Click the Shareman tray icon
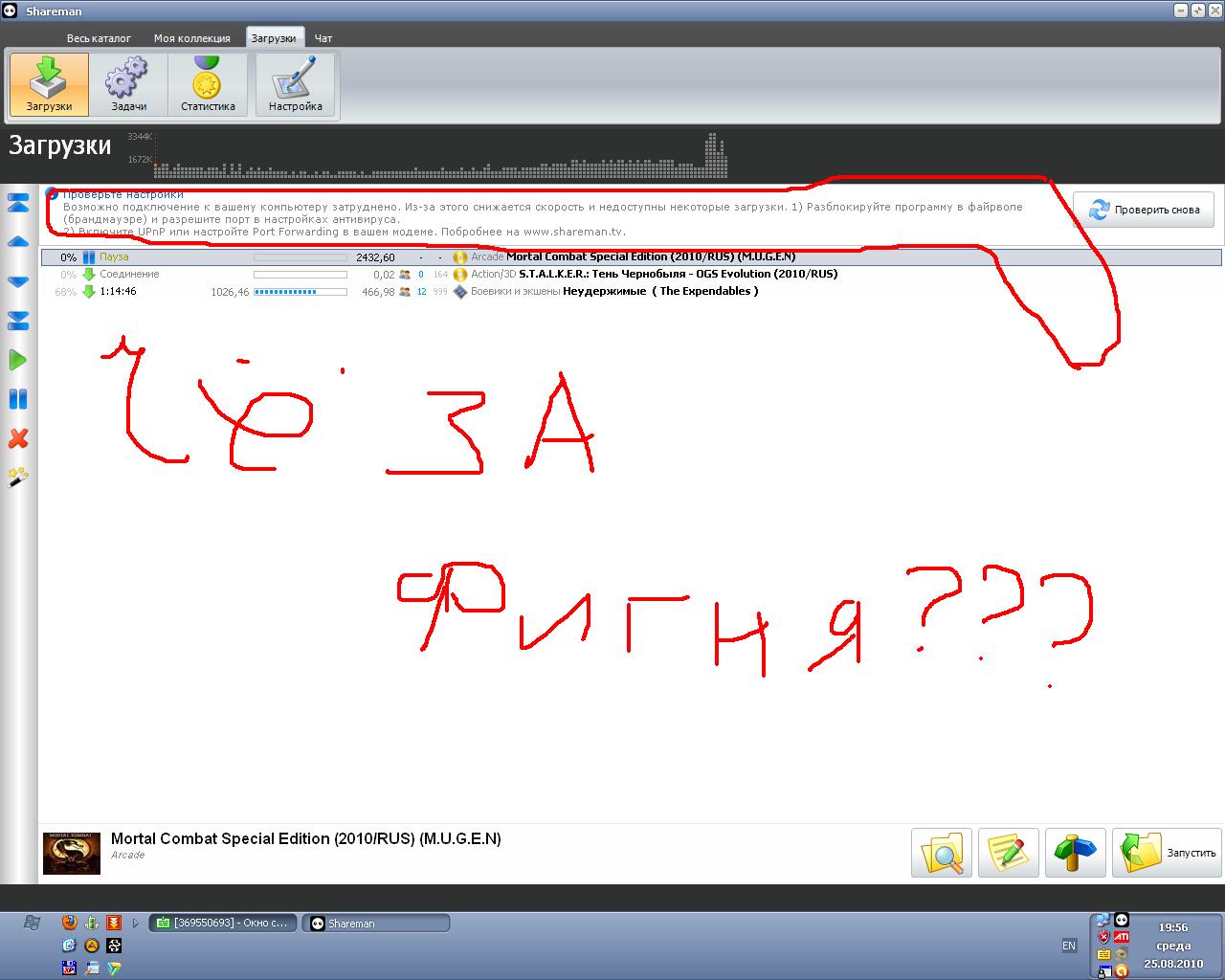This screenshot has width=1225, height=980. click(1122, 920)
